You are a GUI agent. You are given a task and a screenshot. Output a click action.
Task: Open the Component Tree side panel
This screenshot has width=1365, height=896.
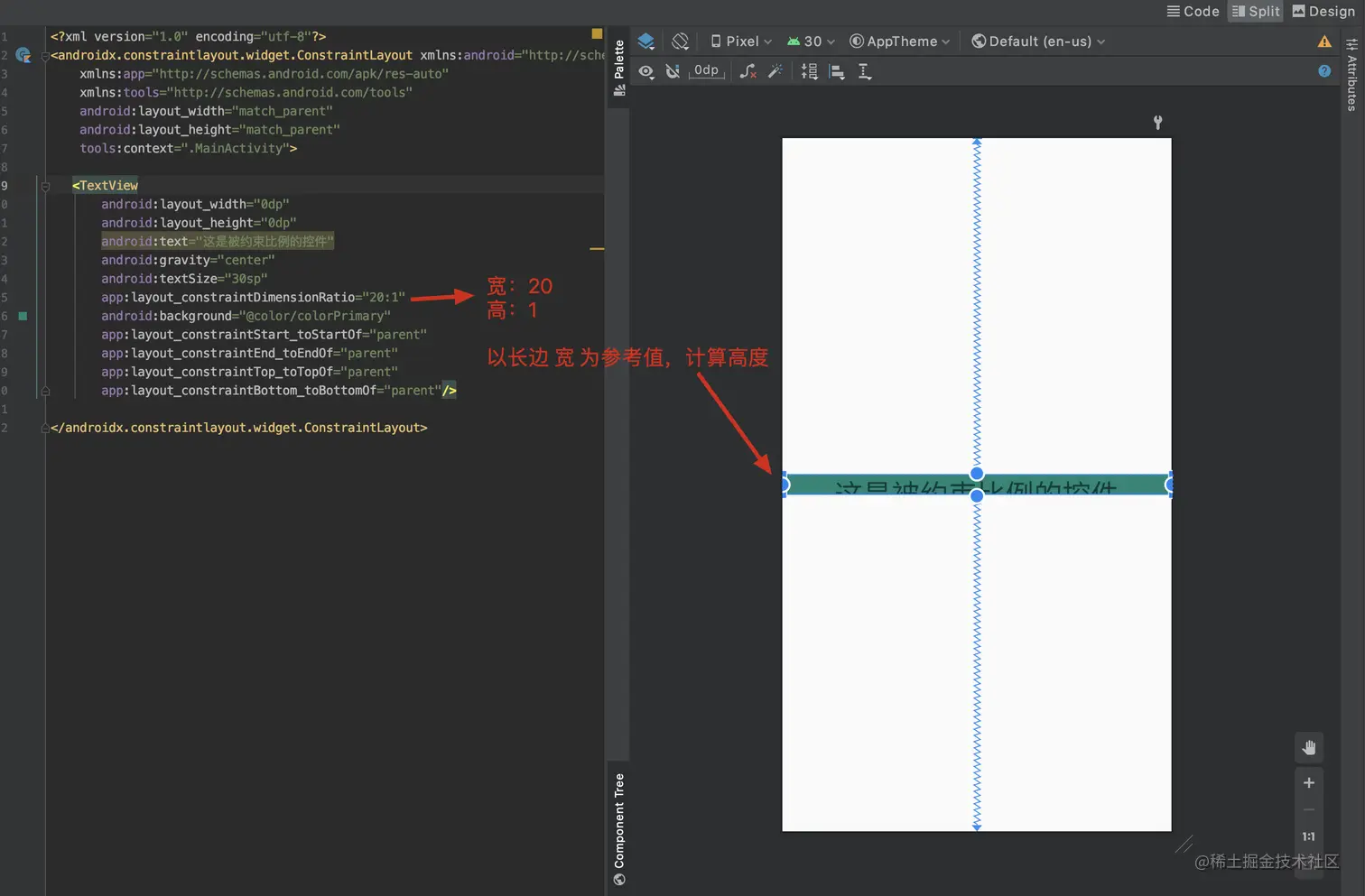[618, 828]
